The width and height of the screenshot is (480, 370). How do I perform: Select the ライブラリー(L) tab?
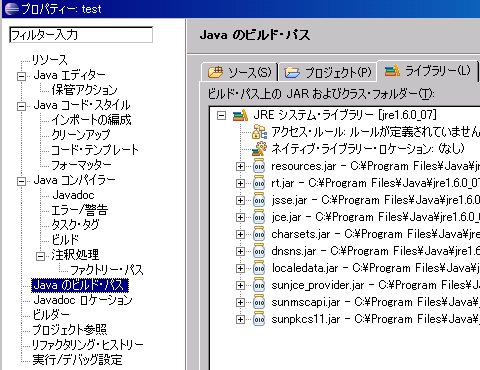pyautogui.click(x=427, y=71)
